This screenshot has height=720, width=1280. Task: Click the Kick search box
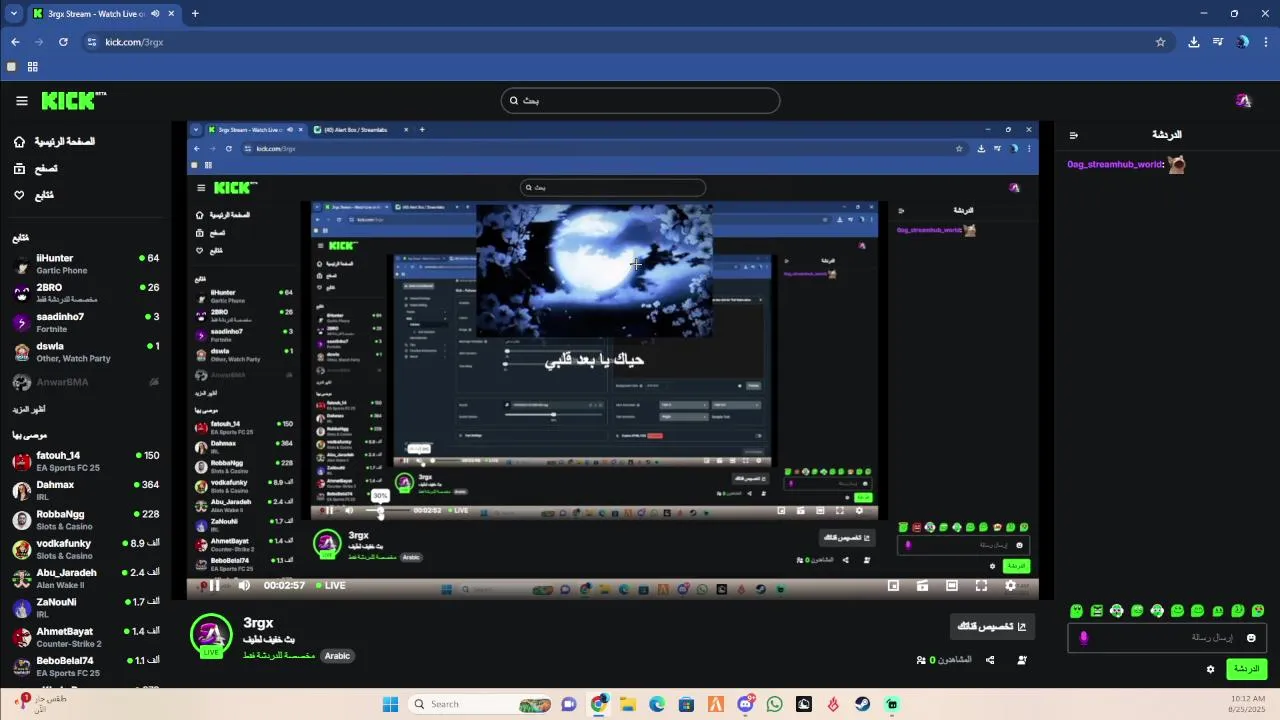click(x=640, y=100)
